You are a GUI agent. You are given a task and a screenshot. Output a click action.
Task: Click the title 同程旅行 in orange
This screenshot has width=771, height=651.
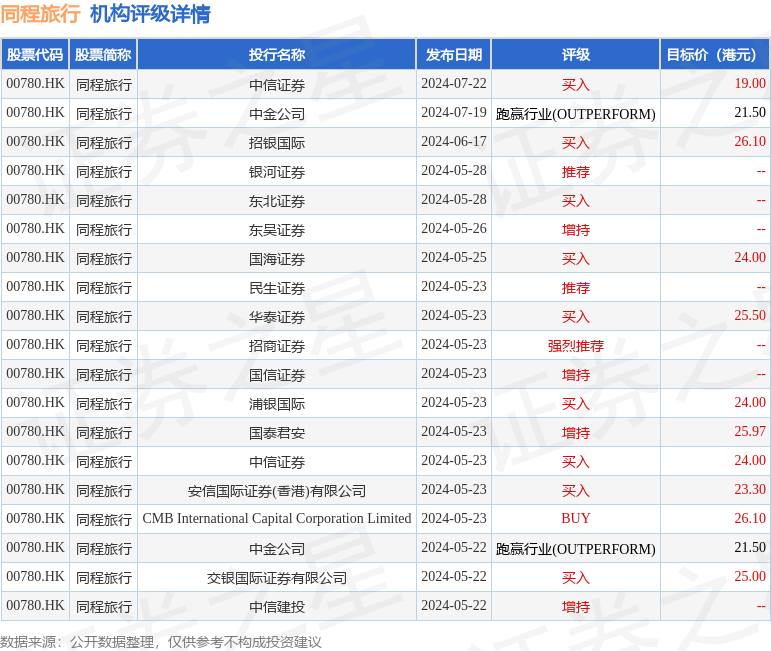tap(40, 14)
